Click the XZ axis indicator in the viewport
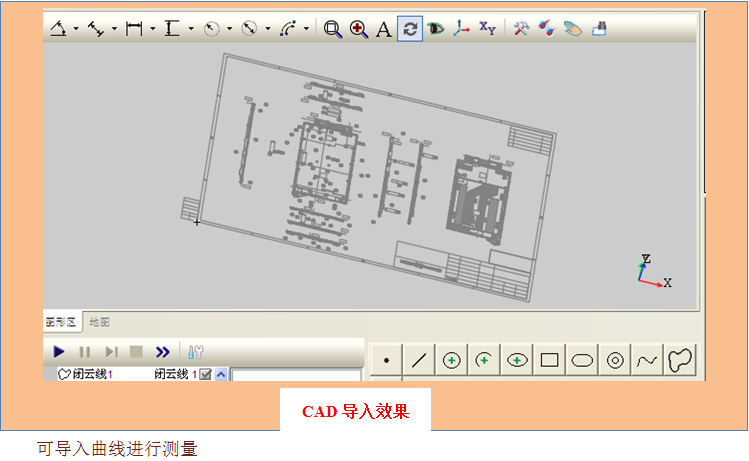Image resolution: width=749 pixels, height=461 pixels. point(654,271)
